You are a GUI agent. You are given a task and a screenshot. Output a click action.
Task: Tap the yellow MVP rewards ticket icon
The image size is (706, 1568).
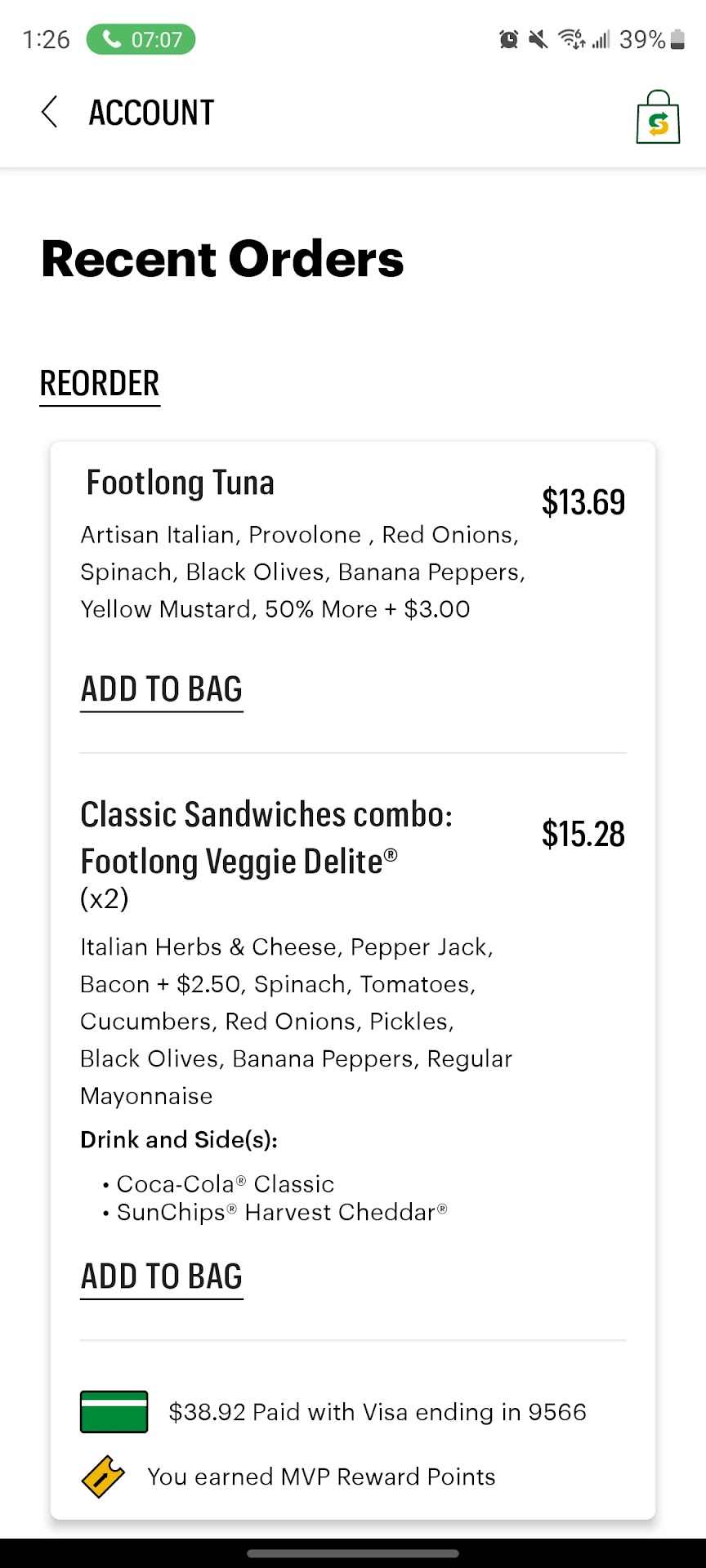[x=104, y=1477]
